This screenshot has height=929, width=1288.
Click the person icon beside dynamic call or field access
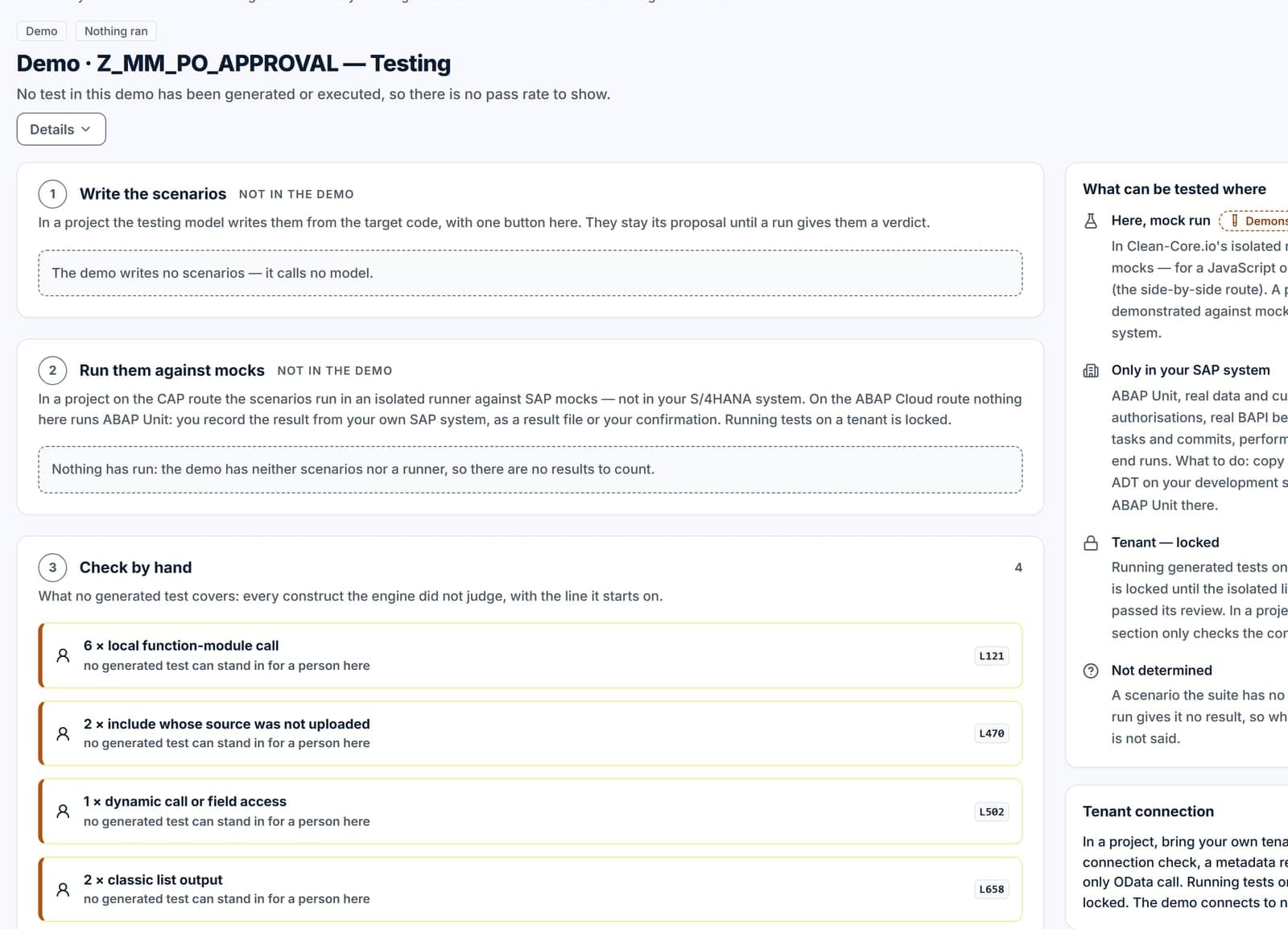coord(63,811)
